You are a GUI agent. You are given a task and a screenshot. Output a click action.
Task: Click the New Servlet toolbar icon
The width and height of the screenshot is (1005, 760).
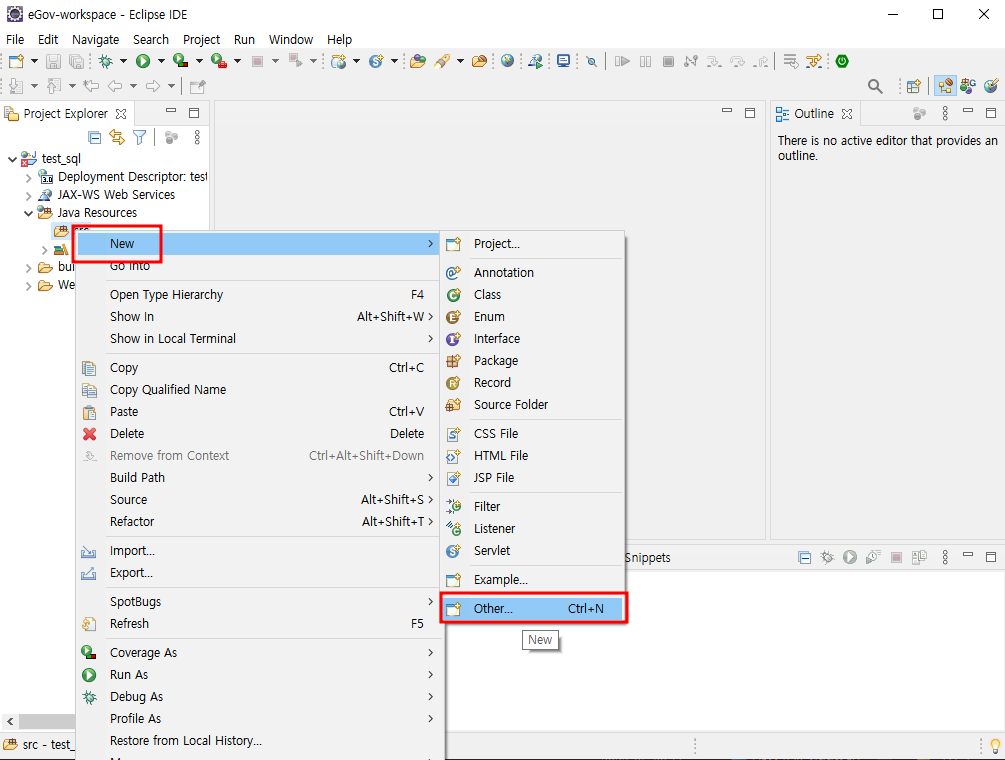(x=376, y=61)
